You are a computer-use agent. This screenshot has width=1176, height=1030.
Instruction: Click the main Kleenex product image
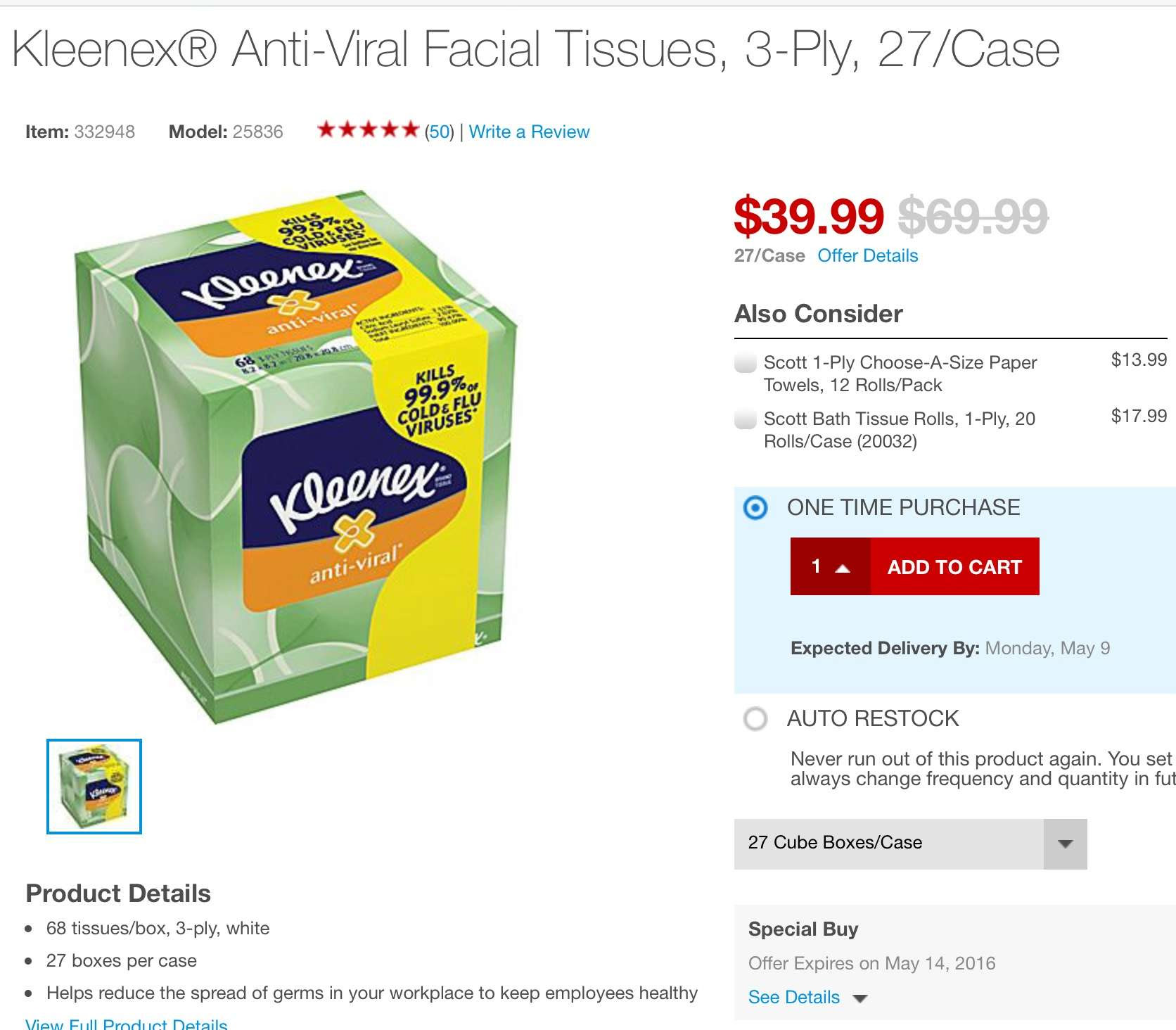click(295, 457)
